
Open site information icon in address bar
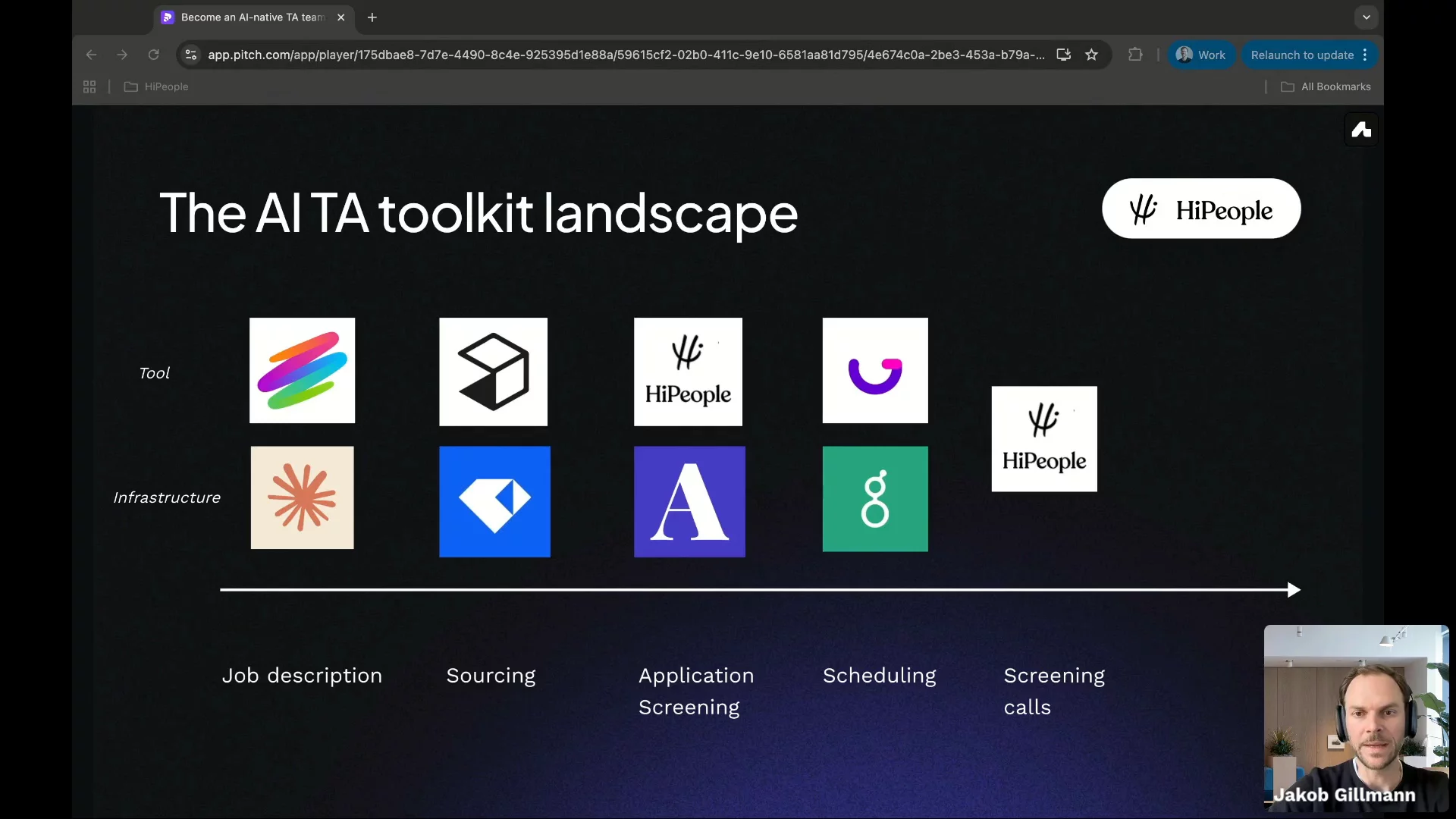coord(191,55)
